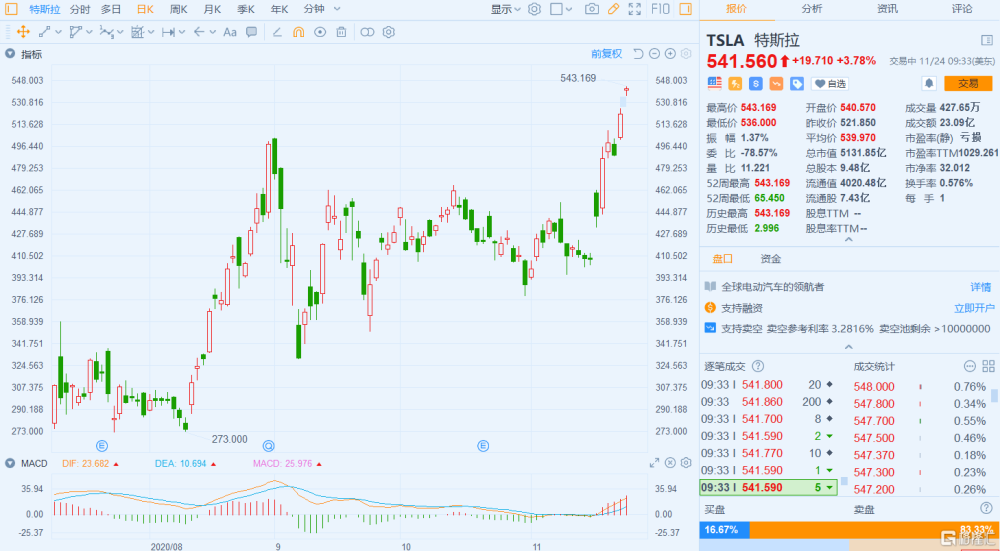Delete drawings with the trash icon
The height and width of the screenshot is (551, 1000).
coord(342,32)
